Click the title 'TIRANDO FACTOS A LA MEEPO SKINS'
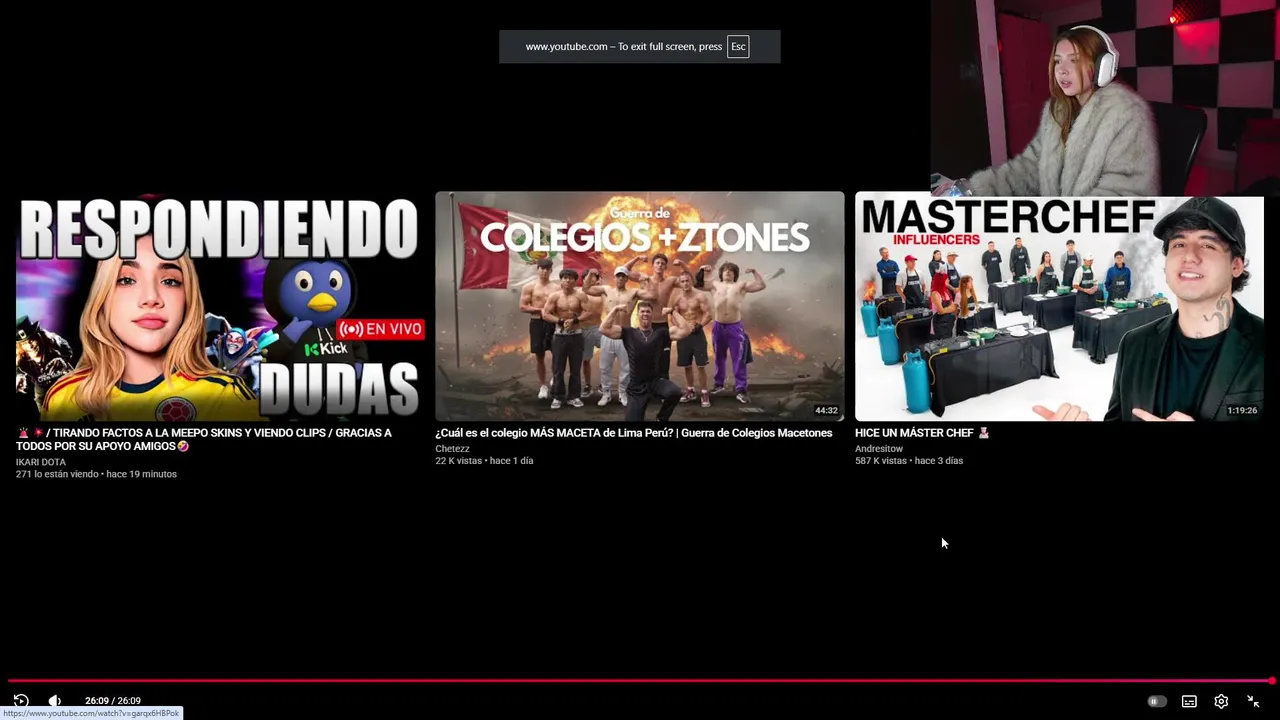 [204, 439]
